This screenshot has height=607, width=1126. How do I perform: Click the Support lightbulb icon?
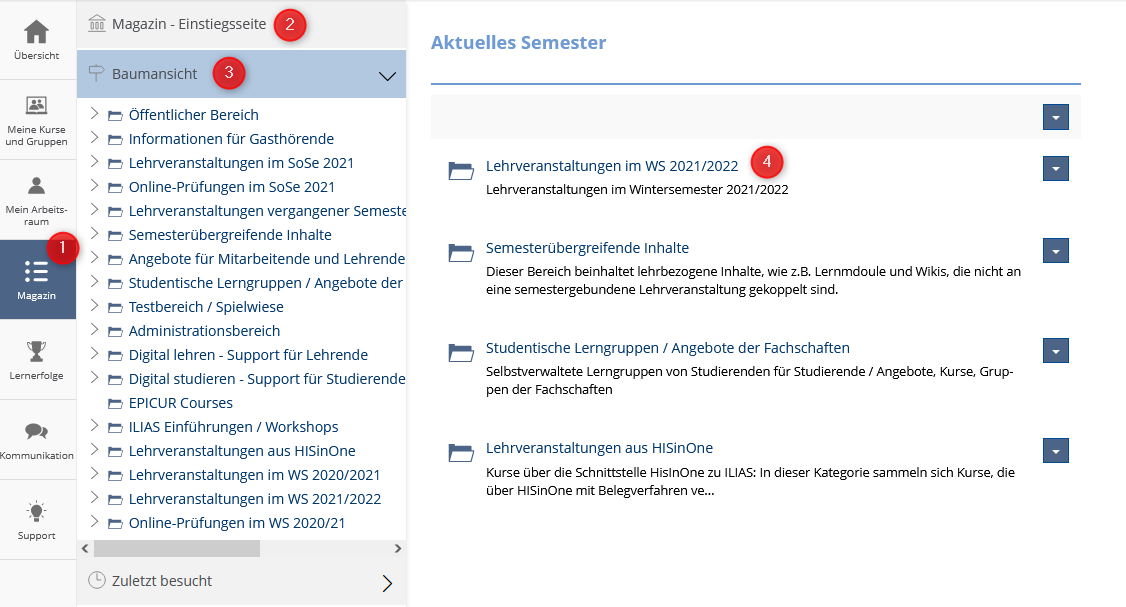coord(37,512)
